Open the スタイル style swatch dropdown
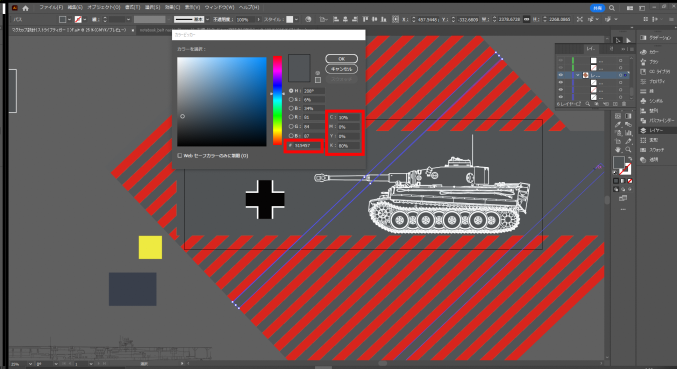Screen dimensions: 677x369 click(296, 19)
